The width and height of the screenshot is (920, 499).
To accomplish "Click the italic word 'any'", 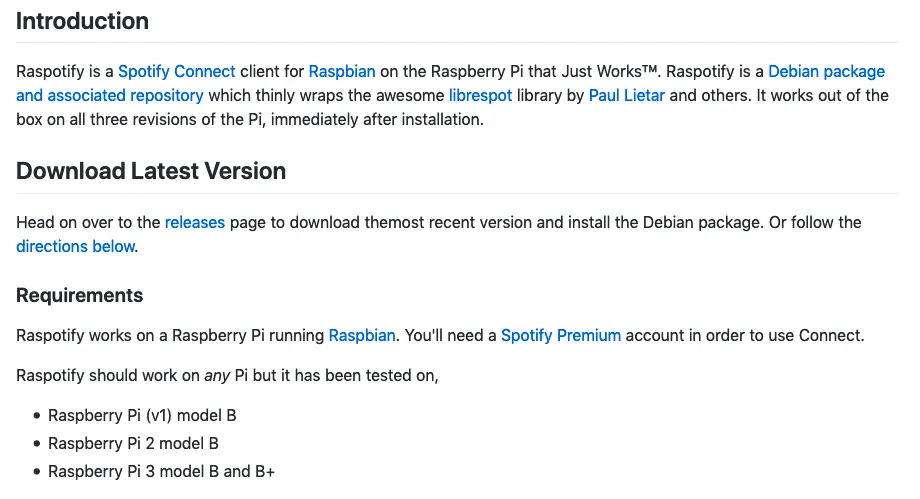I will [x=217, y=376].
